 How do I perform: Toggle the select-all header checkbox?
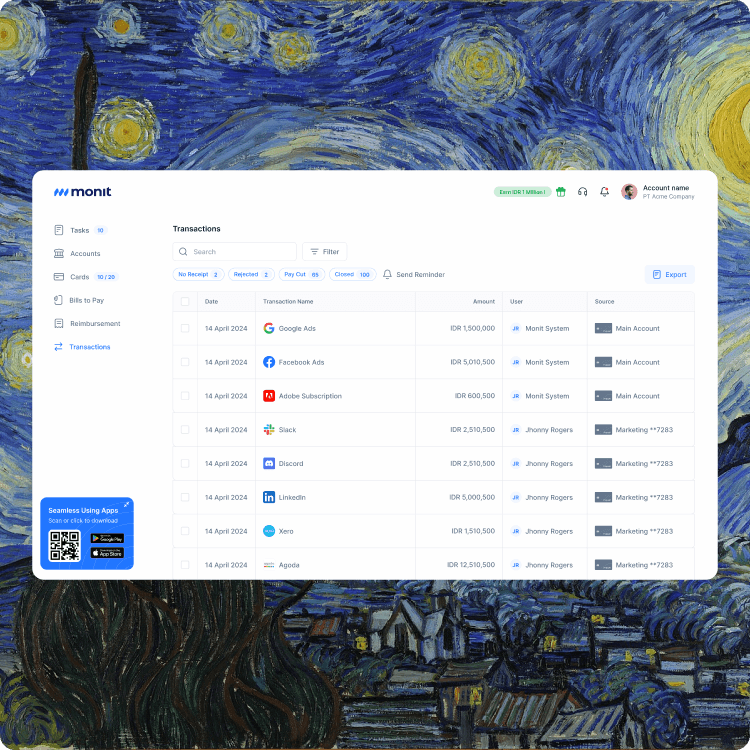[185, 301]
